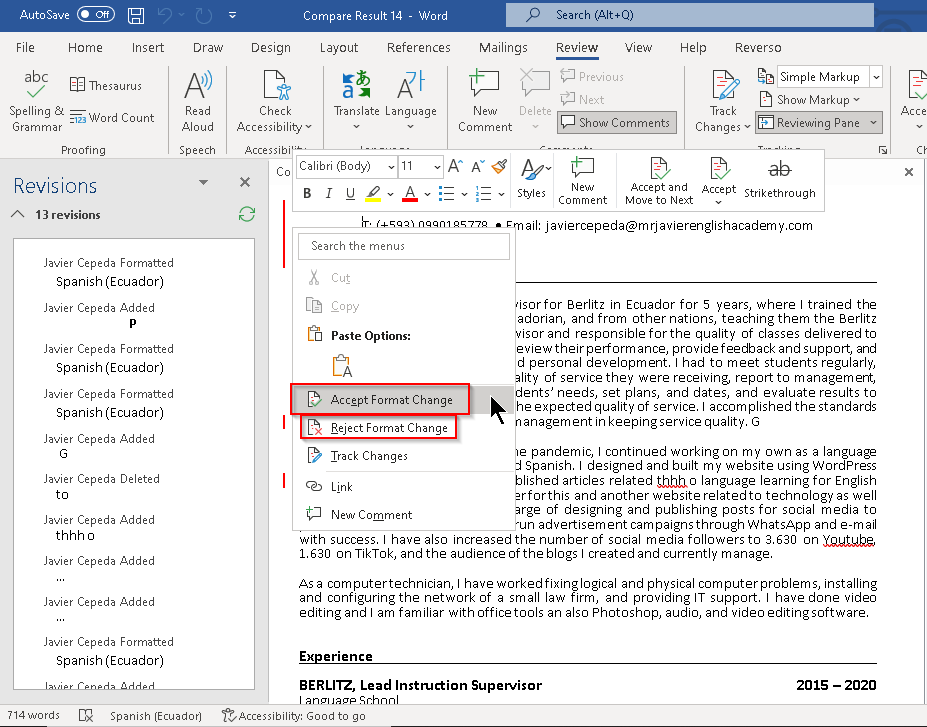Switch to the Home tab
This screenshot has width=927, height=727.
click(x=85, y=47)
